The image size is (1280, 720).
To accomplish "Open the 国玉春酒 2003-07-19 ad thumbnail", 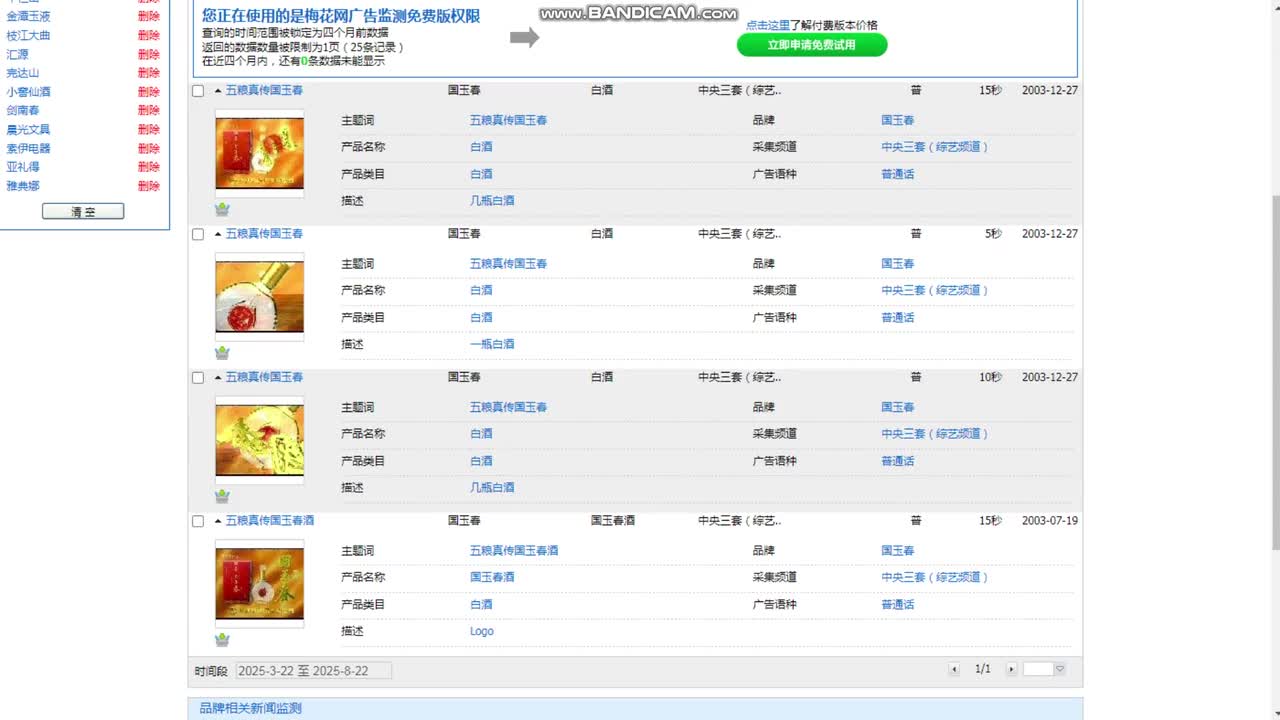I will pyautogui.click(x=259, y=584).
